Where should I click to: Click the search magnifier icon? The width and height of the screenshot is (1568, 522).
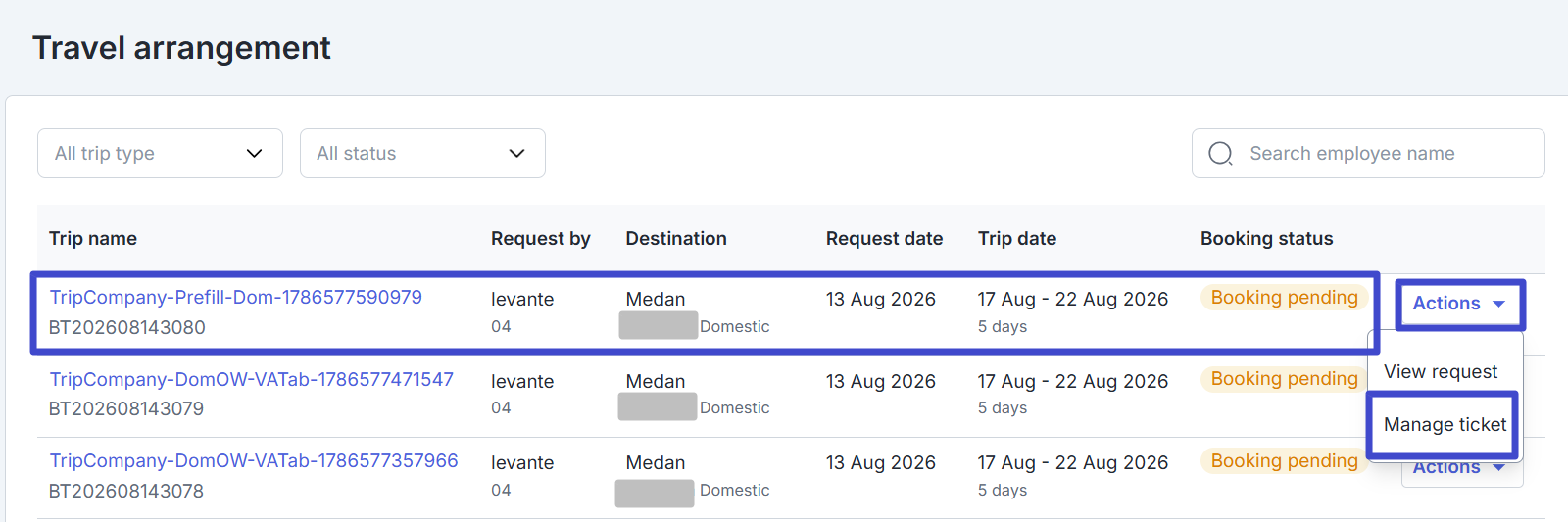pyautogui.click(x=1220, y=154)
